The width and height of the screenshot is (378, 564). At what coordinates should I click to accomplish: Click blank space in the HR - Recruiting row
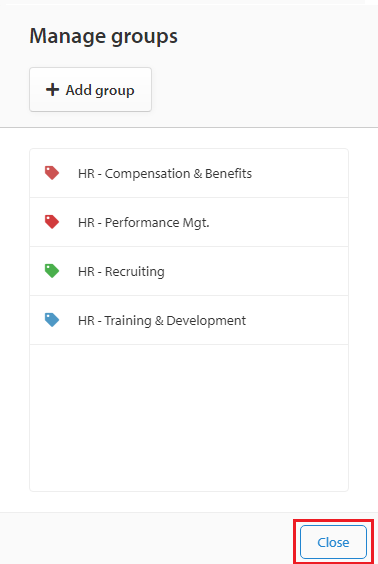(x=255, y=271)
